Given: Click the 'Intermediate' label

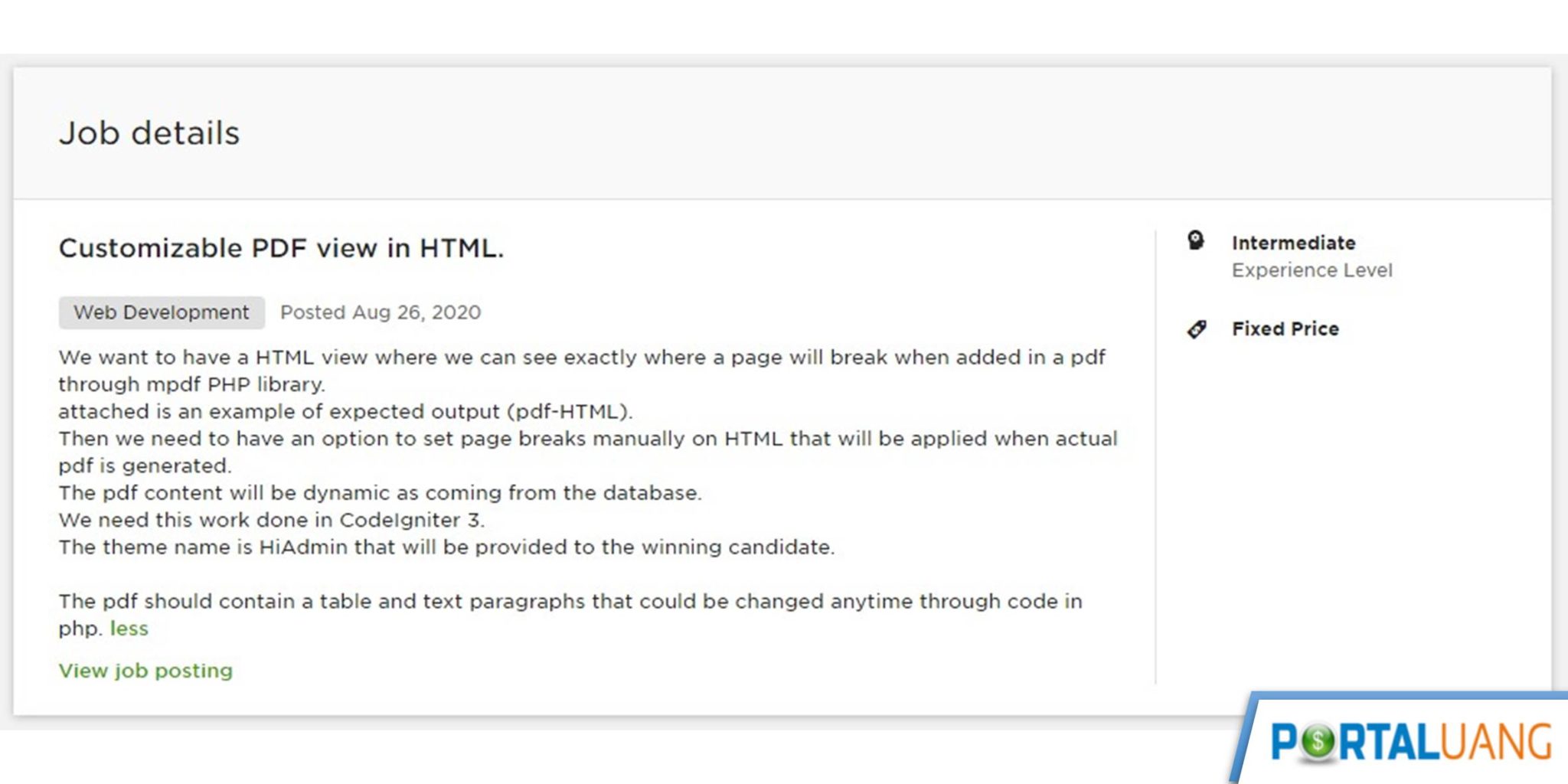Looking at the screenshot, I should click(x=1293, y=243).
